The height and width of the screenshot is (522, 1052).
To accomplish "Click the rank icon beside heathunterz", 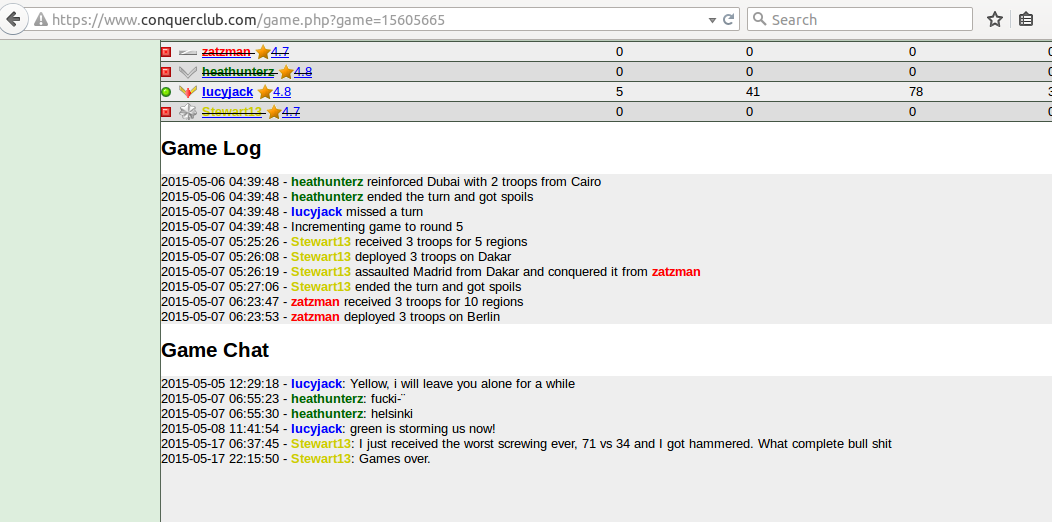I will point(188,72).
